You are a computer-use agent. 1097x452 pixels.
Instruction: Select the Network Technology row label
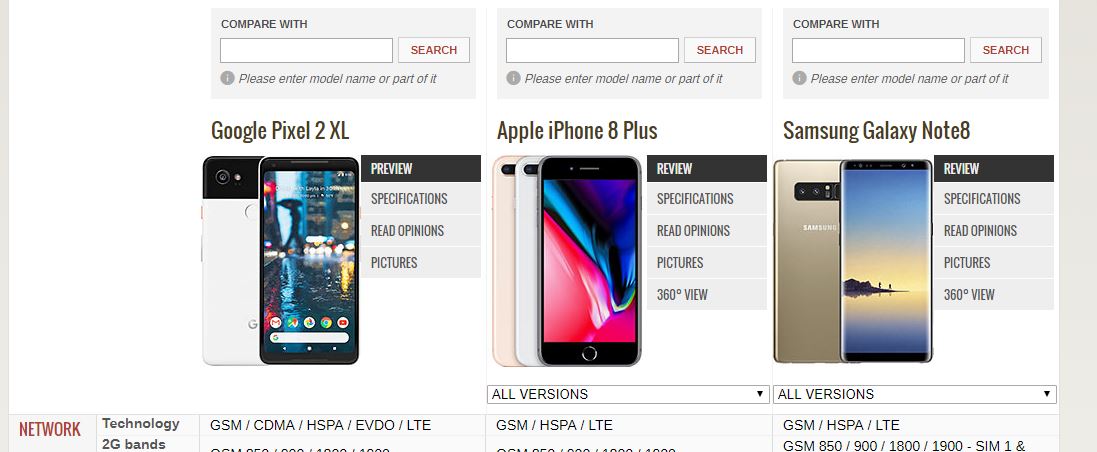pyautogui.click(x=141, y=423)
